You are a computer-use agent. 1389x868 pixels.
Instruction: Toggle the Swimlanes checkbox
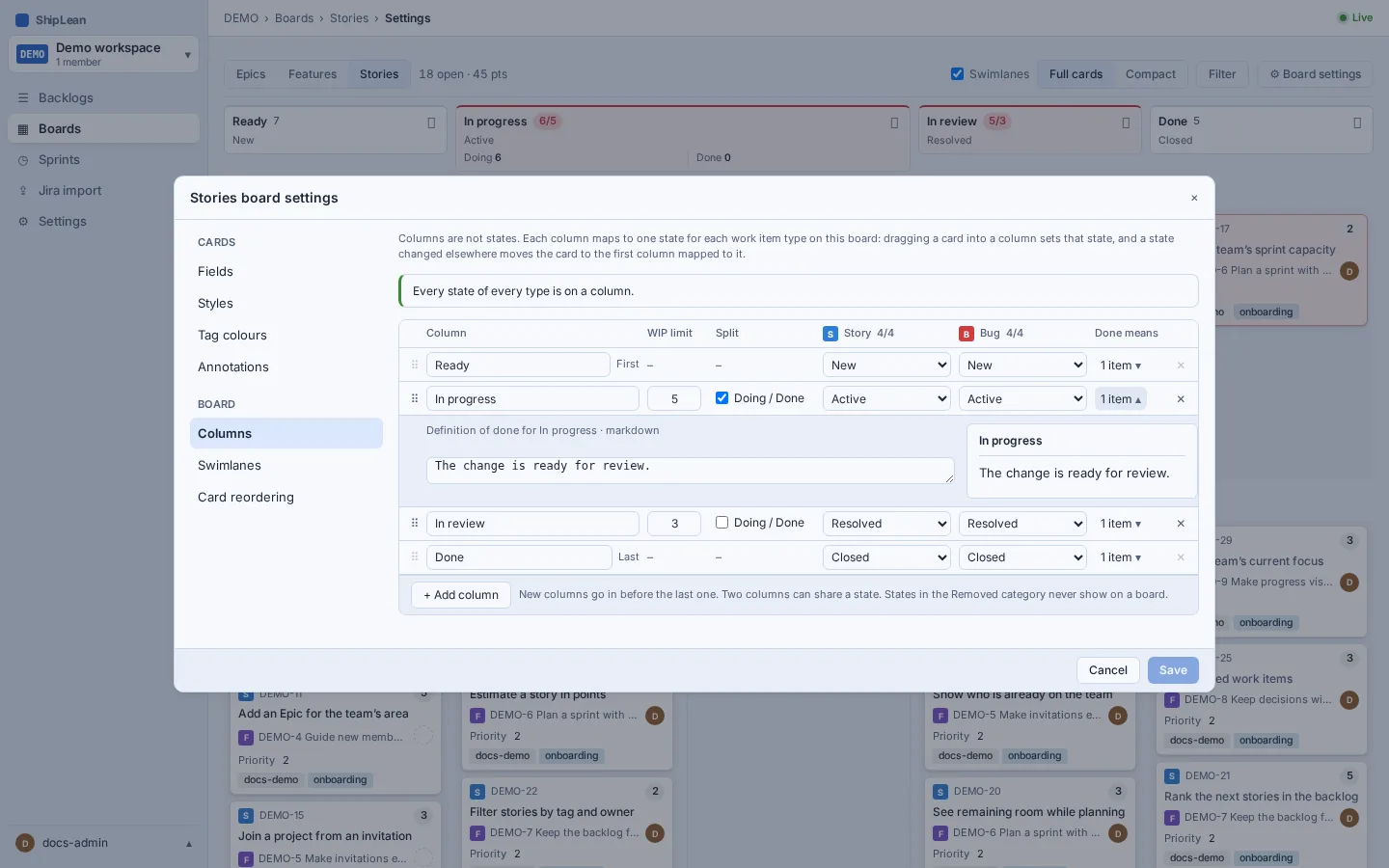pos(958,74)
